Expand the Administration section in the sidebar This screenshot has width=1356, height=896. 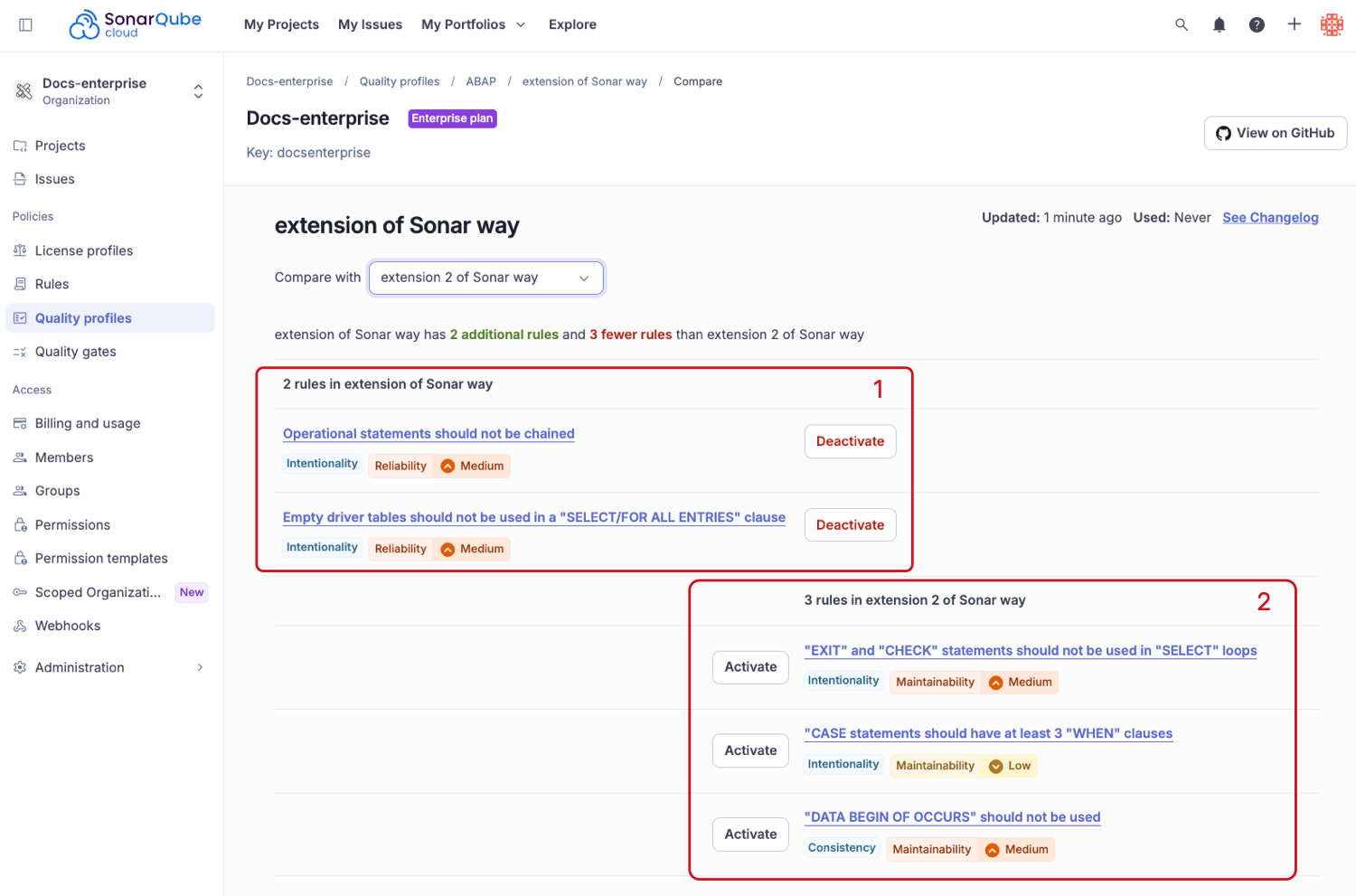point(80,667)
